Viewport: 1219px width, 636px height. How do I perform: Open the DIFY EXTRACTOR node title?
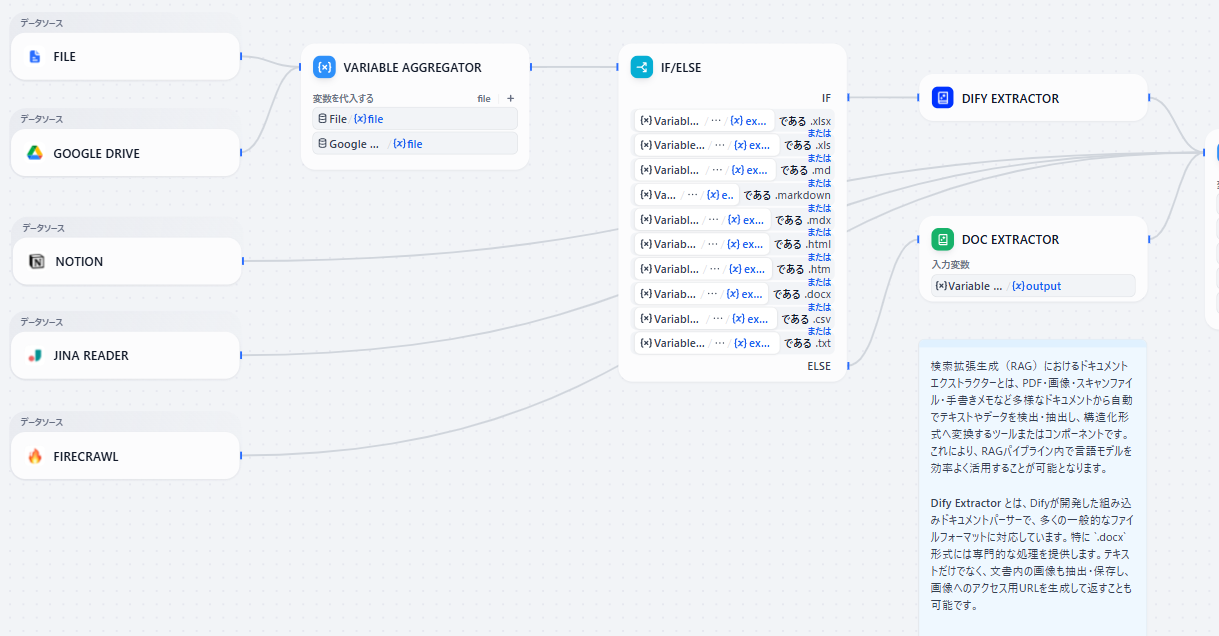[1010, 98]
